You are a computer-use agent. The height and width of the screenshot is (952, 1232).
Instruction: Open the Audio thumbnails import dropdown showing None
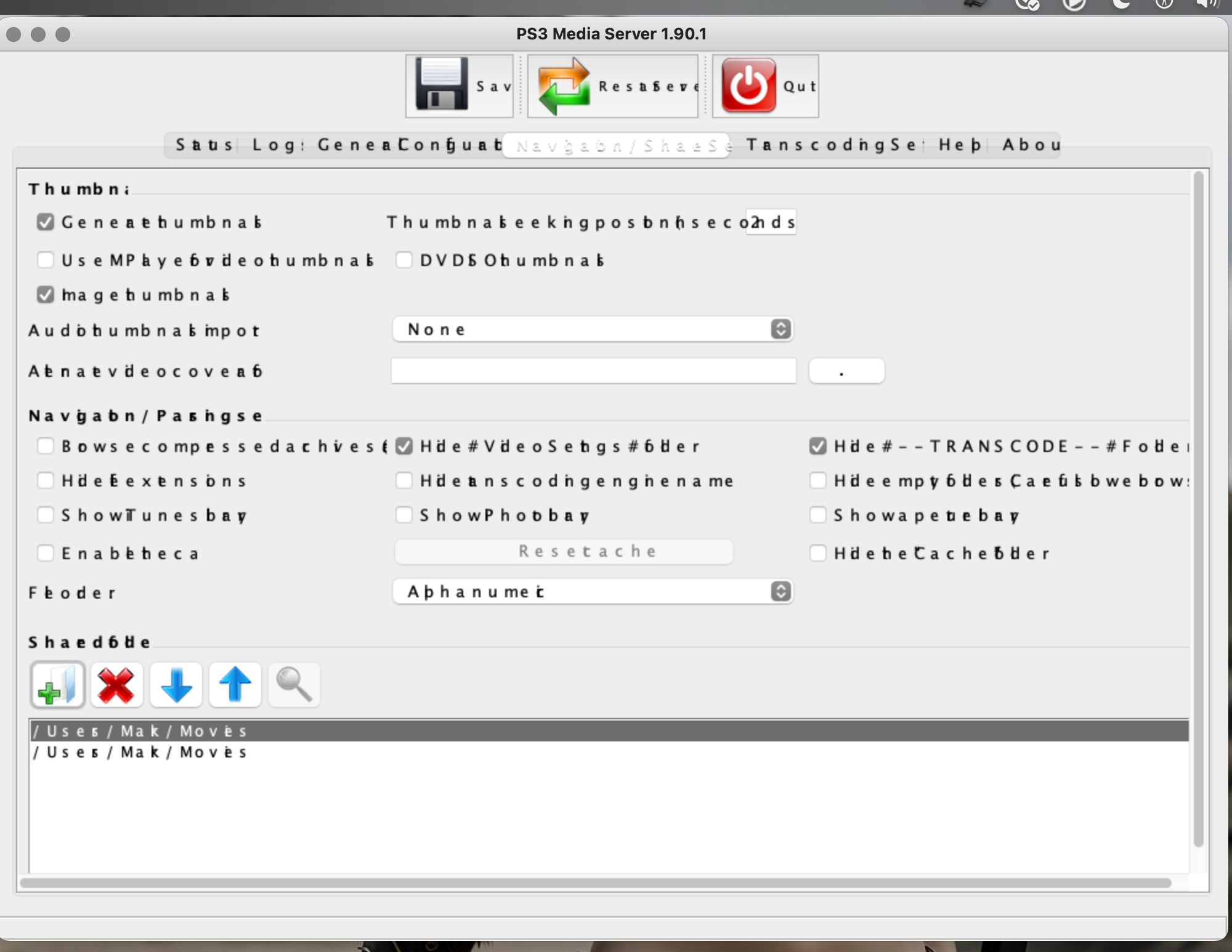[593, 329]
